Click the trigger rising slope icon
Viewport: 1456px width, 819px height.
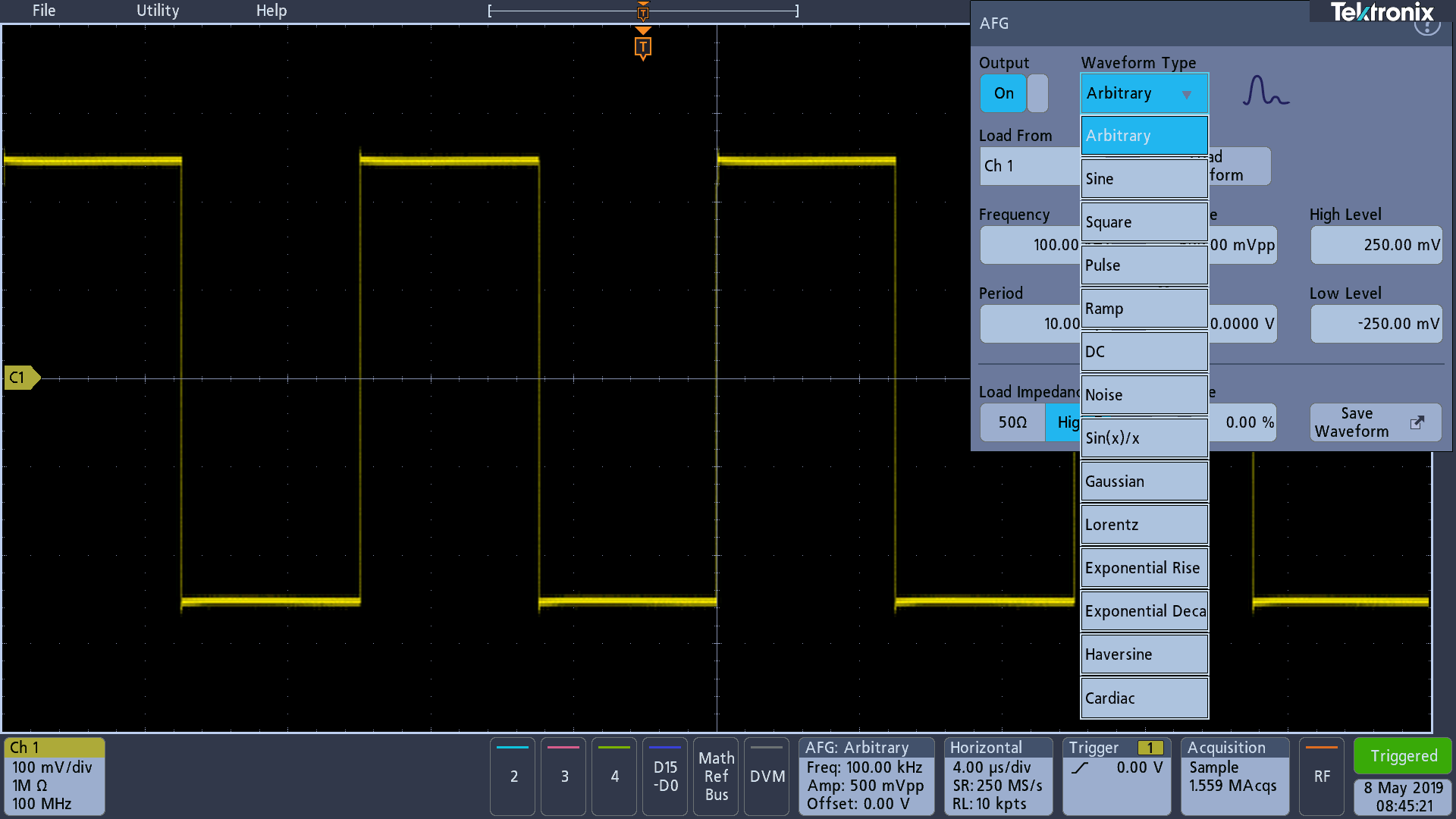point(1080,767)
